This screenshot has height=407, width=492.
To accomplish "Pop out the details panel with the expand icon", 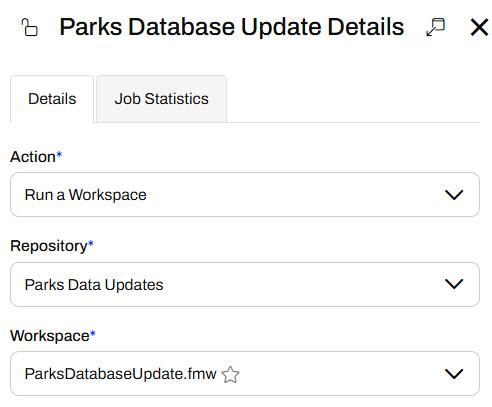I will coord(436,27).
